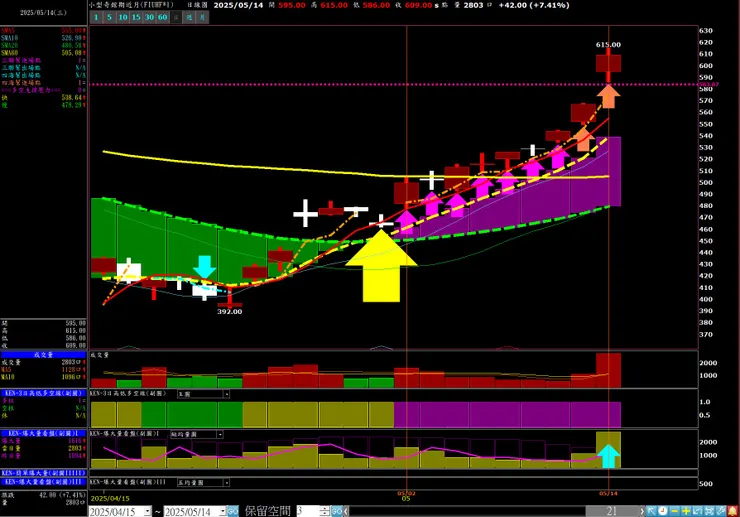Click GO button next to 保留空間 field
Screen dimensions: 740x517
click(x=336, y=511)
